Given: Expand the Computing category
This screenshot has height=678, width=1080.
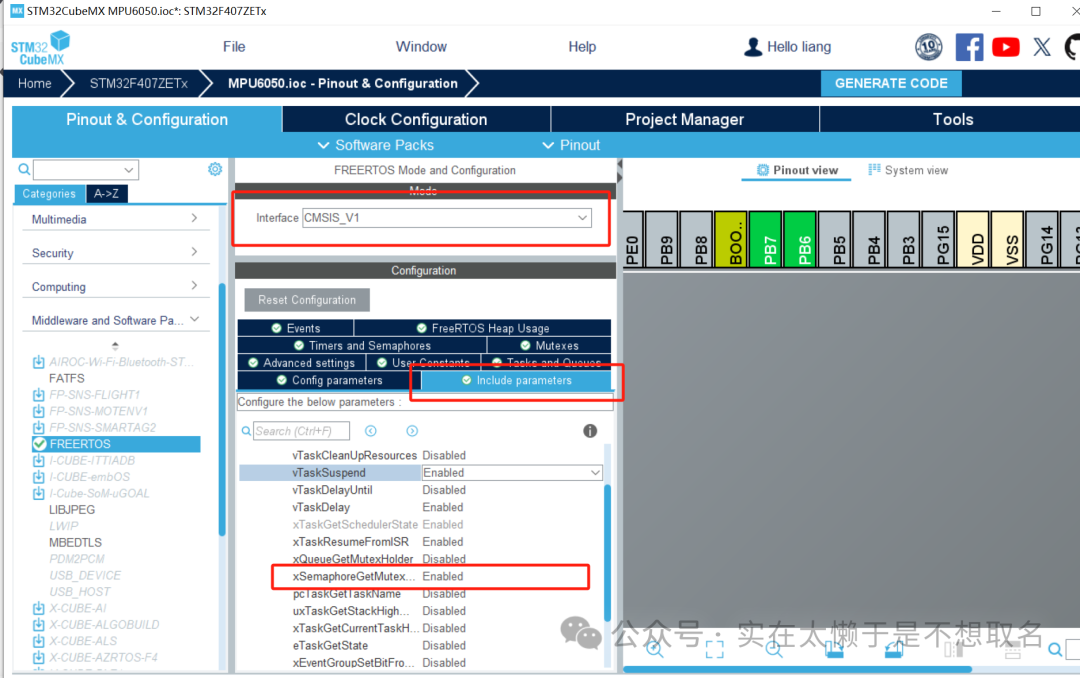Looking at the screenshot, I should [194, 285].
